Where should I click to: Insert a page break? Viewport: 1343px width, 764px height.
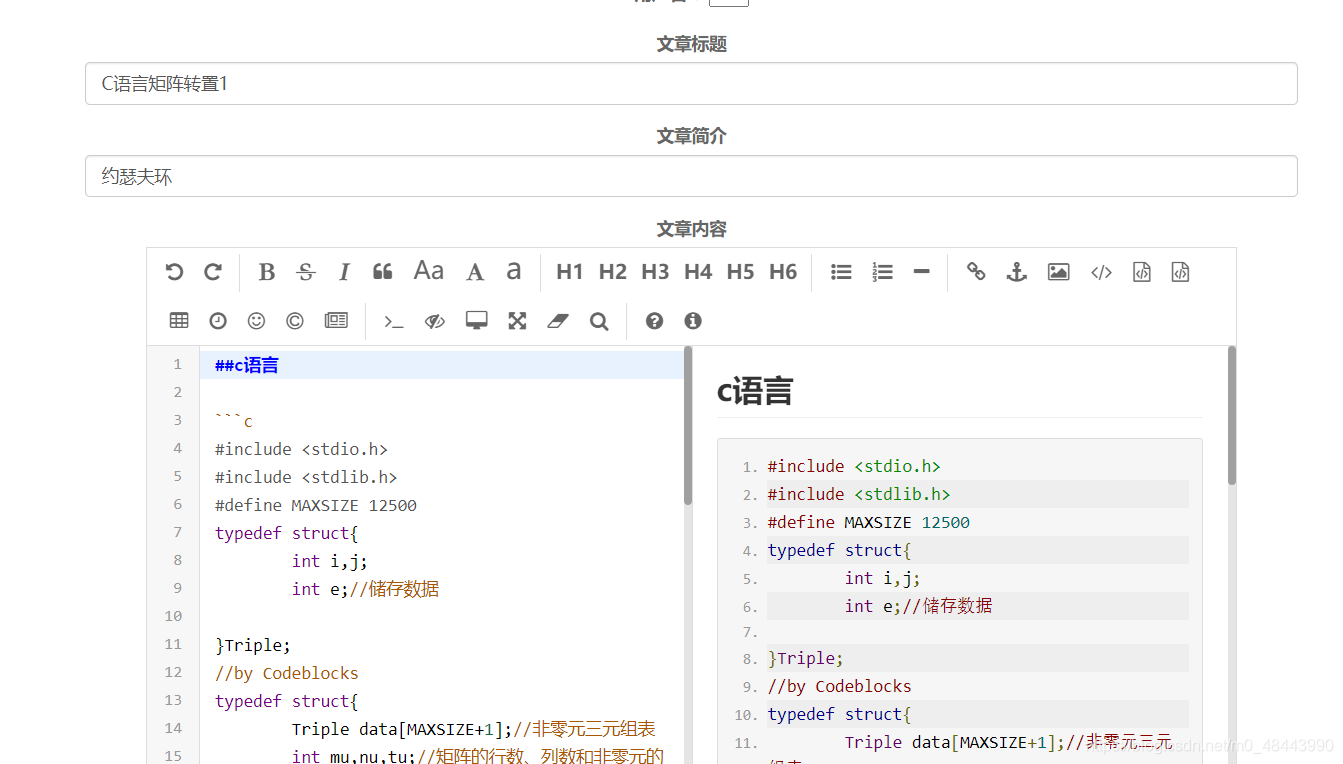coord(336,320)
